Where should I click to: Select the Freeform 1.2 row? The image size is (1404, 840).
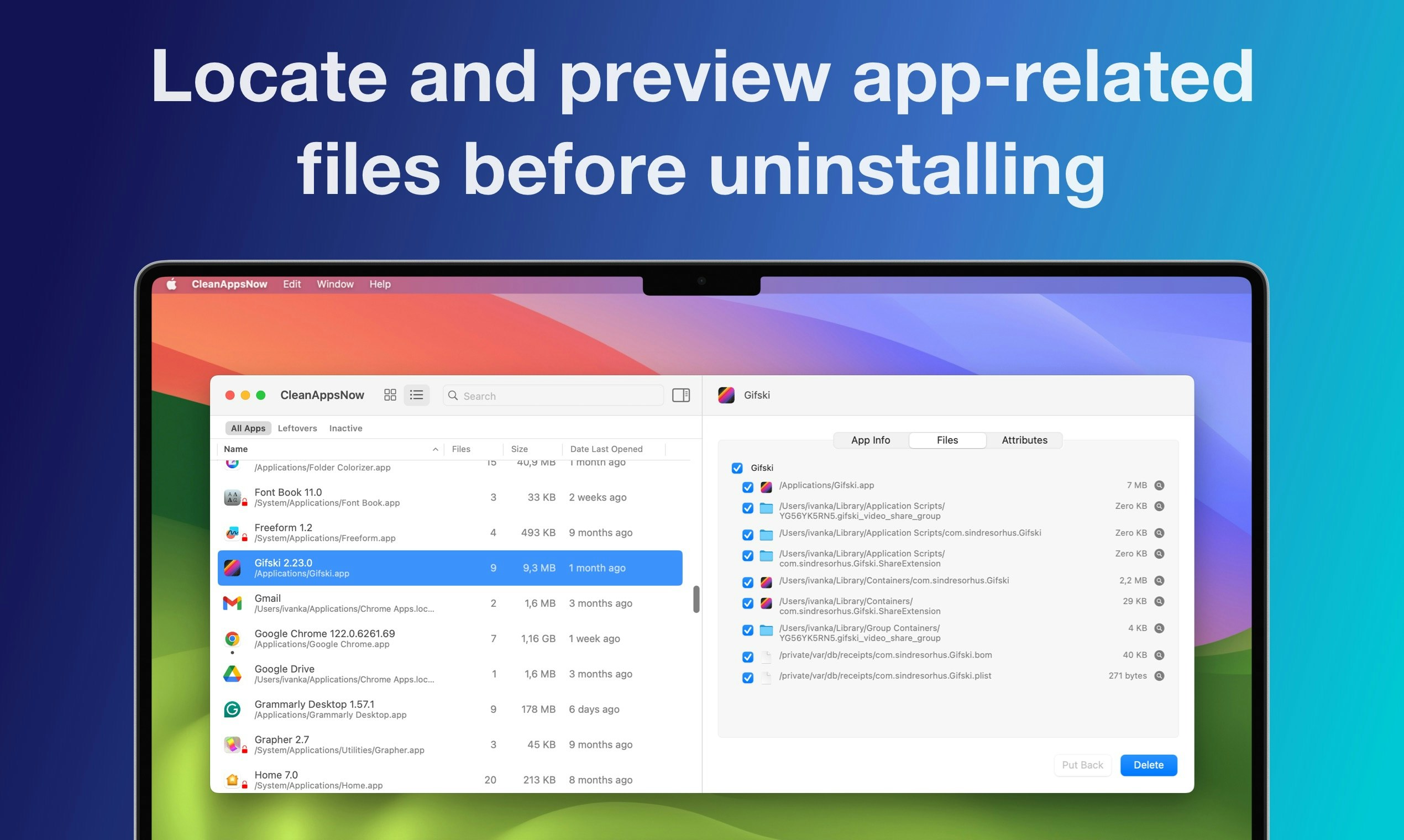point(450,533)
